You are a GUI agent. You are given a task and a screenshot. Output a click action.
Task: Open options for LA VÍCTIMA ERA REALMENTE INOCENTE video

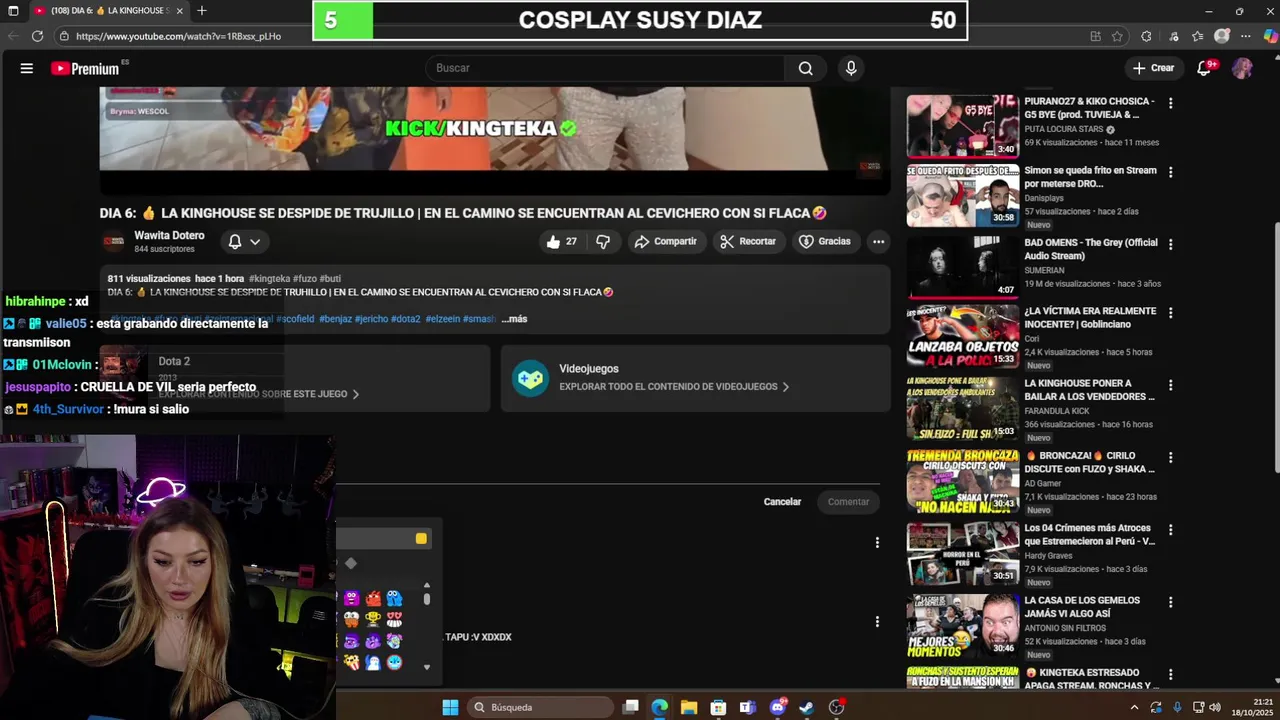1170,313
